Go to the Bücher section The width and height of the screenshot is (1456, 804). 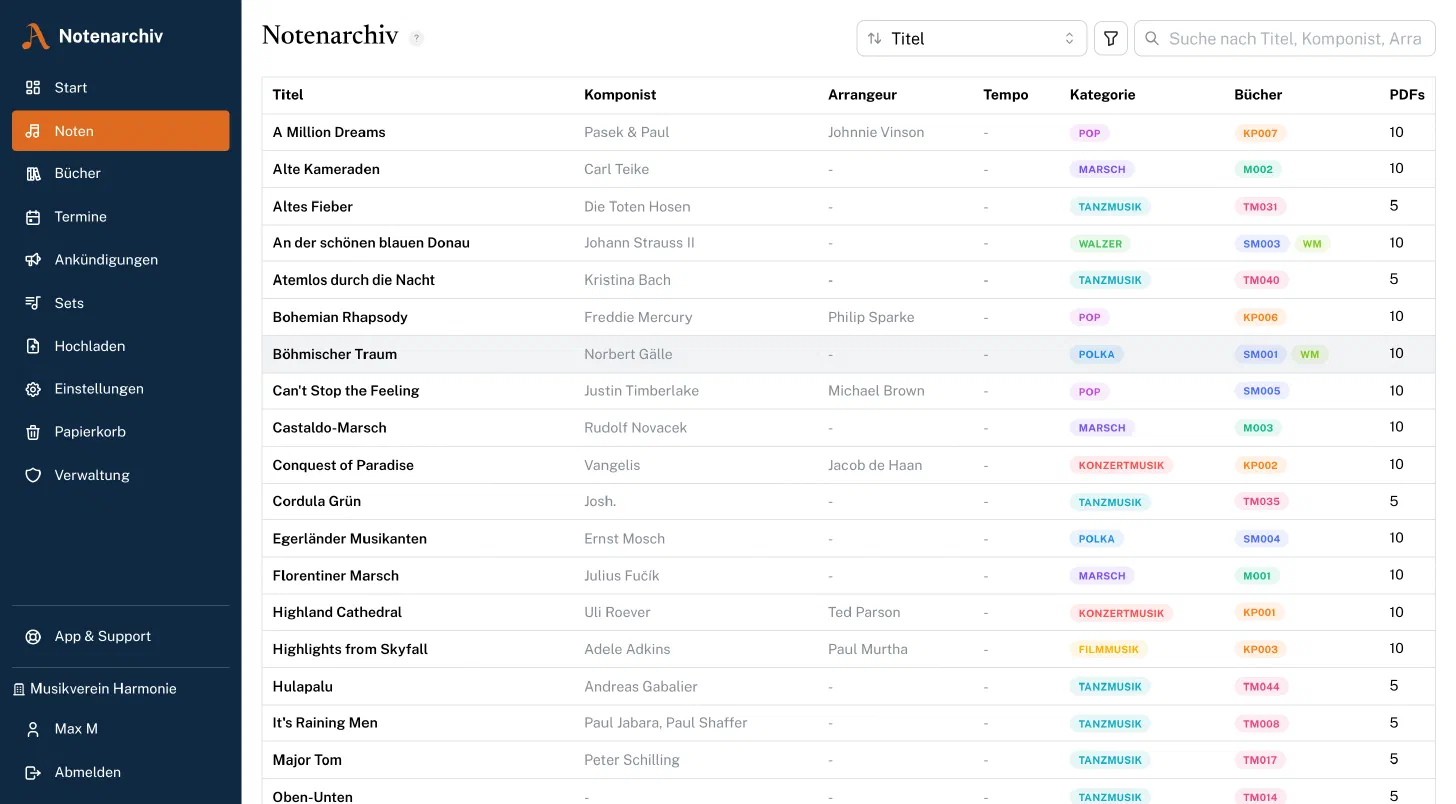pos(120,174)
